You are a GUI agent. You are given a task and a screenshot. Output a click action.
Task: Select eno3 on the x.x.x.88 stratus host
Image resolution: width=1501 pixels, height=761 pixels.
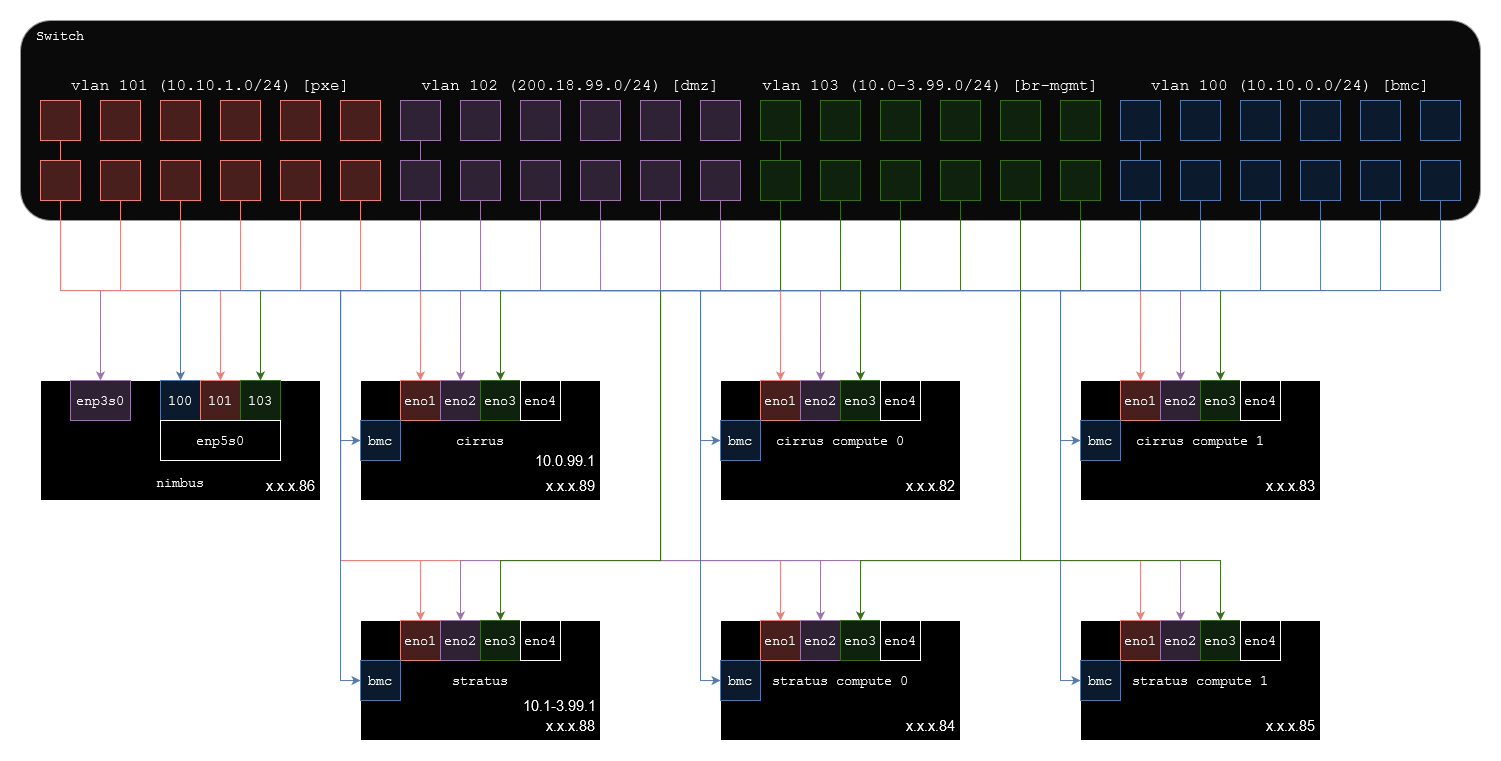pos(500,640)
